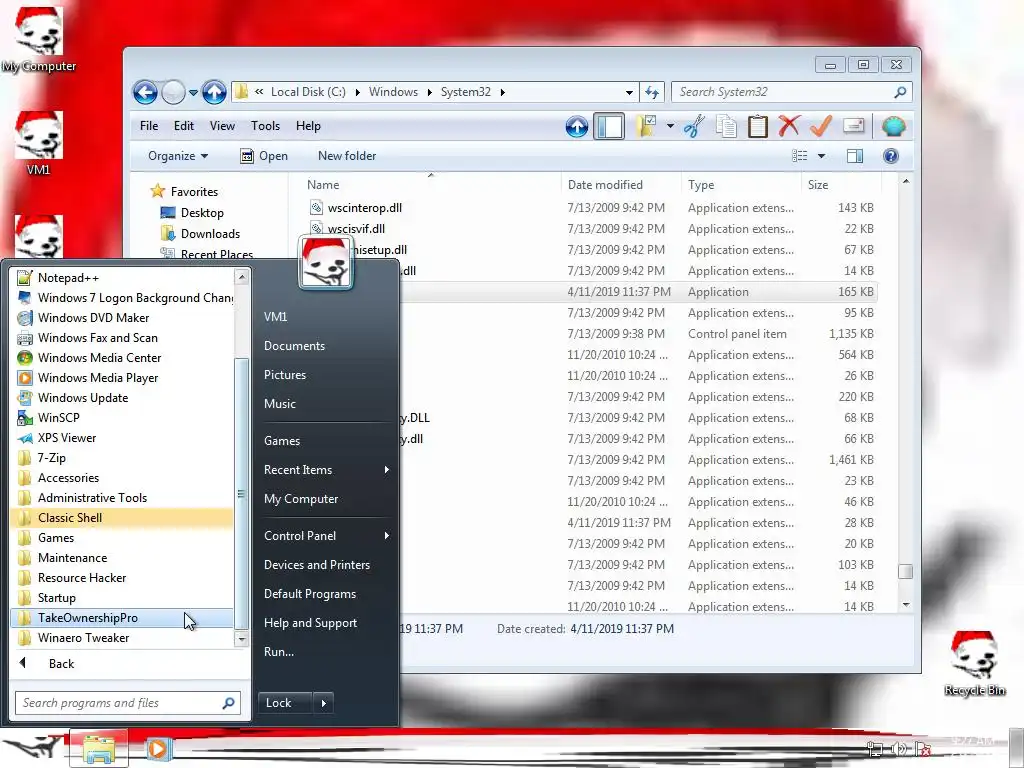Expand the Folder Options dropdown arrow in toolbar
The height and width of the screenshot is (768, 1024).
670,126
